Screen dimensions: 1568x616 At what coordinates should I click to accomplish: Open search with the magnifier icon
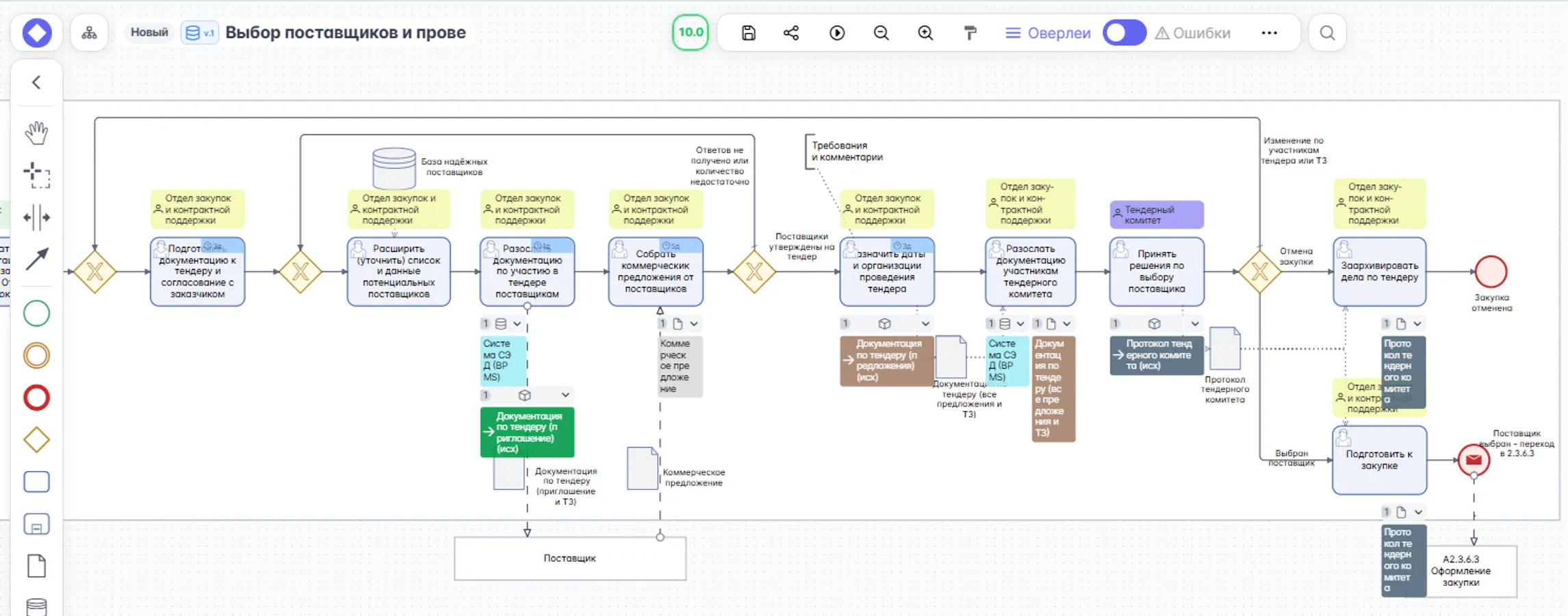click(x=1327, y=33)
